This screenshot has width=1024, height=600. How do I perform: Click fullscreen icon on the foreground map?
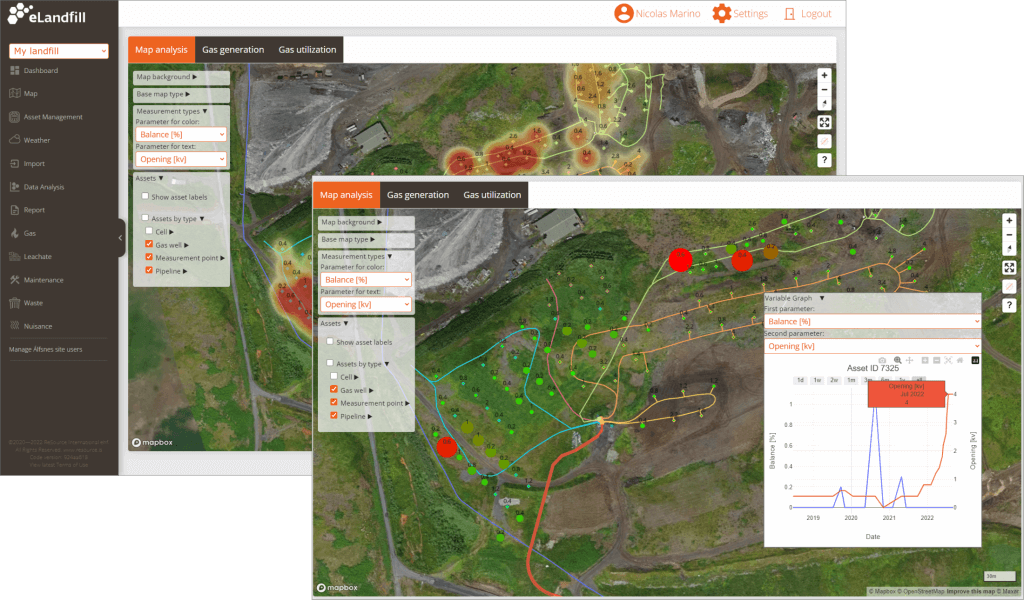point(1009,267)
